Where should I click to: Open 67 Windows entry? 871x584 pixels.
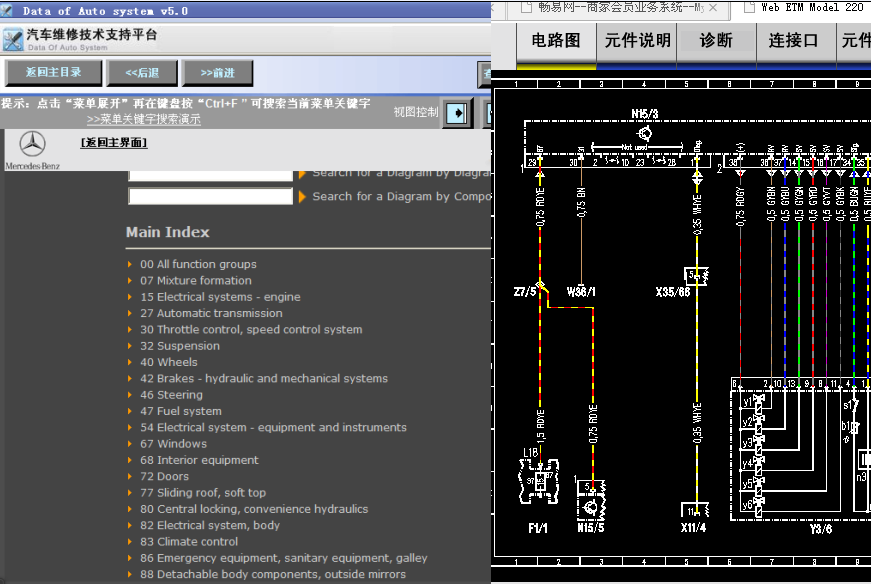173,444
